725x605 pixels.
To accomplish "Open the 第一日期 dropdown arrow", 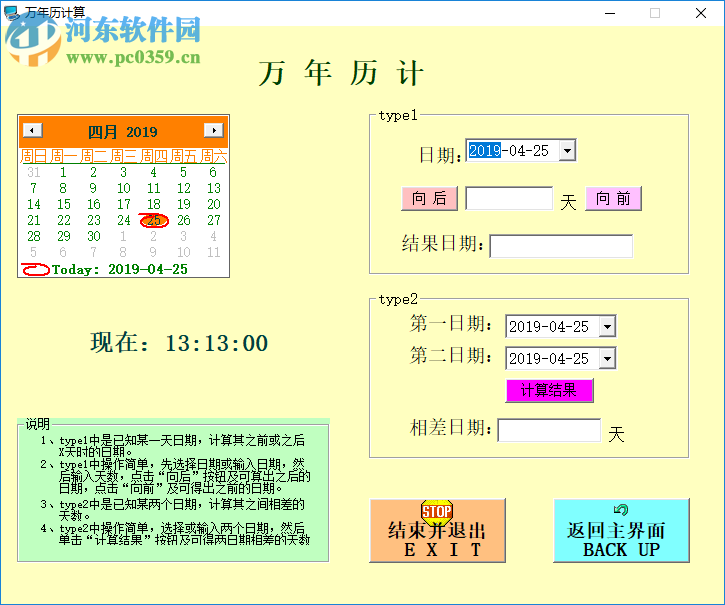I will (607, 327).
